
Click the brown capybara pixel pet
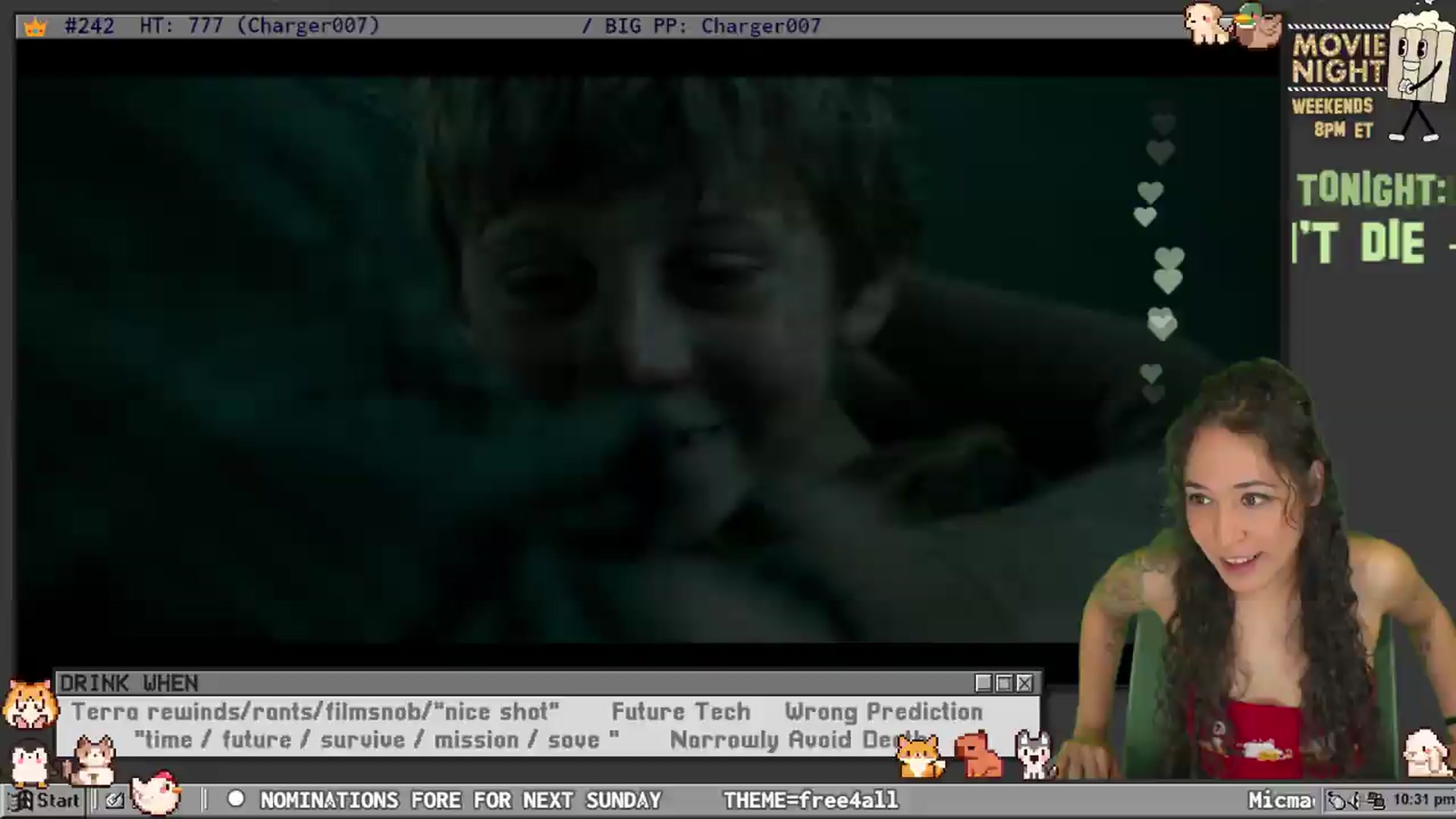(978, 754)
